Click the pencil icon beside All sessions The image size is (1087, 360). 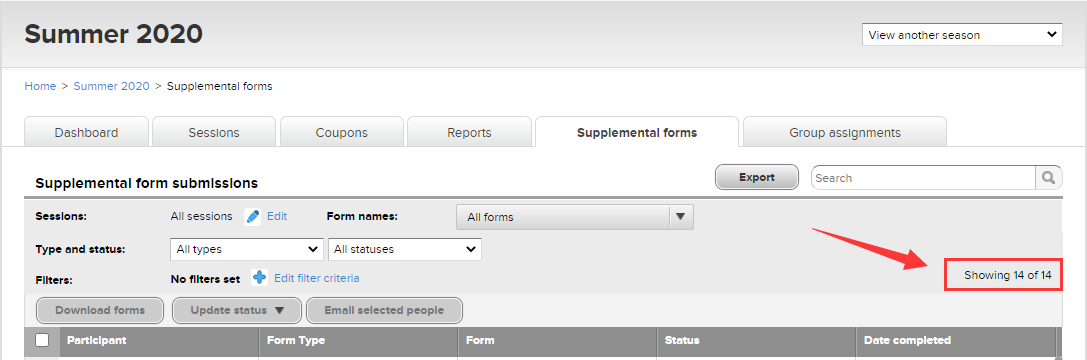pyautogui.click(x=253, y=216)
